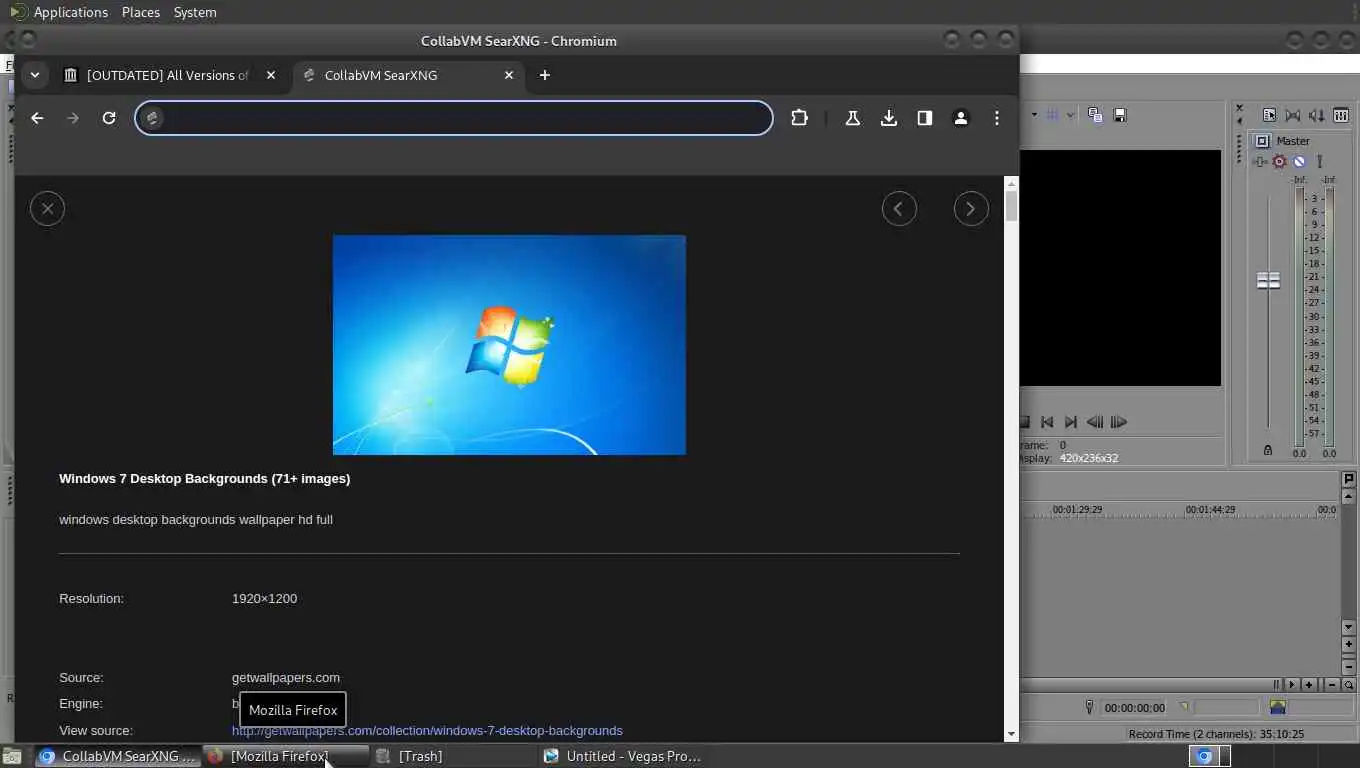This screenshot has width=1360, height=768.
Task: Click the Master bus icon in Vegas mixer
Action: 1262,141
